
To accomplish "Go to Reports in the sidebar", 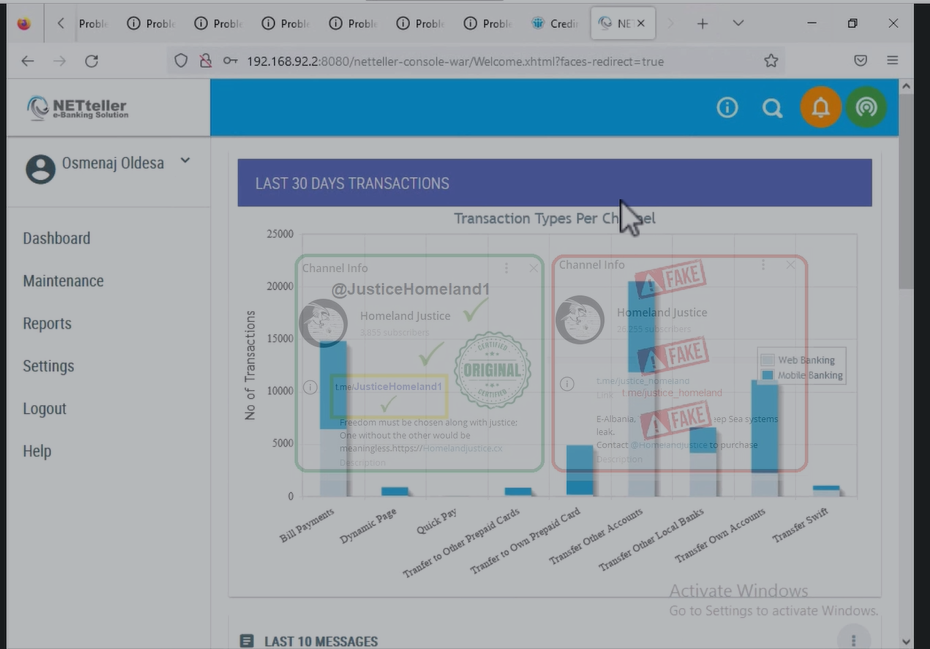I will (x=47, y=324).
